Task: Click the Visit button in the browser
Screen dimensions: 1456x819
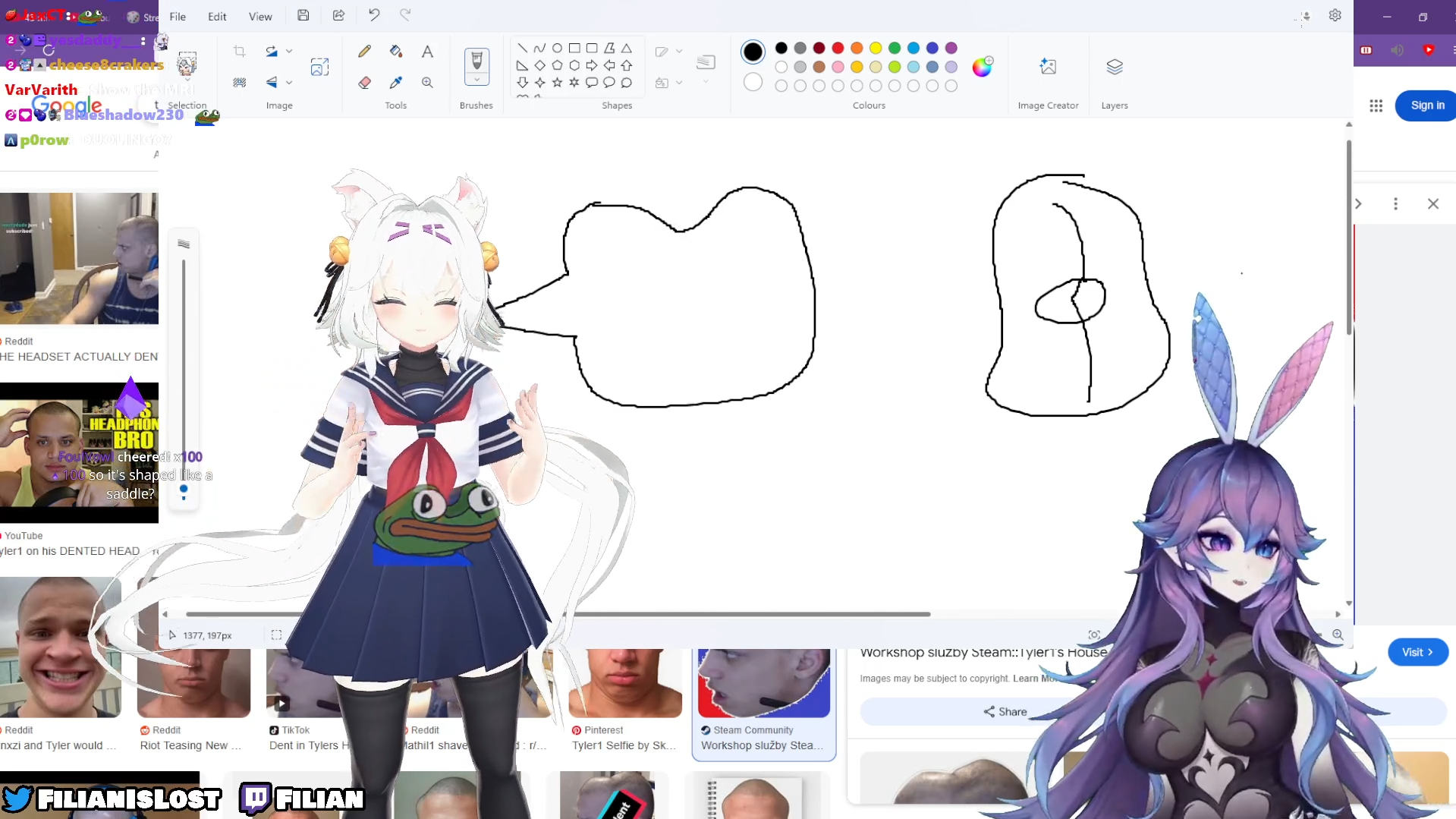Action: point(1417,652)
